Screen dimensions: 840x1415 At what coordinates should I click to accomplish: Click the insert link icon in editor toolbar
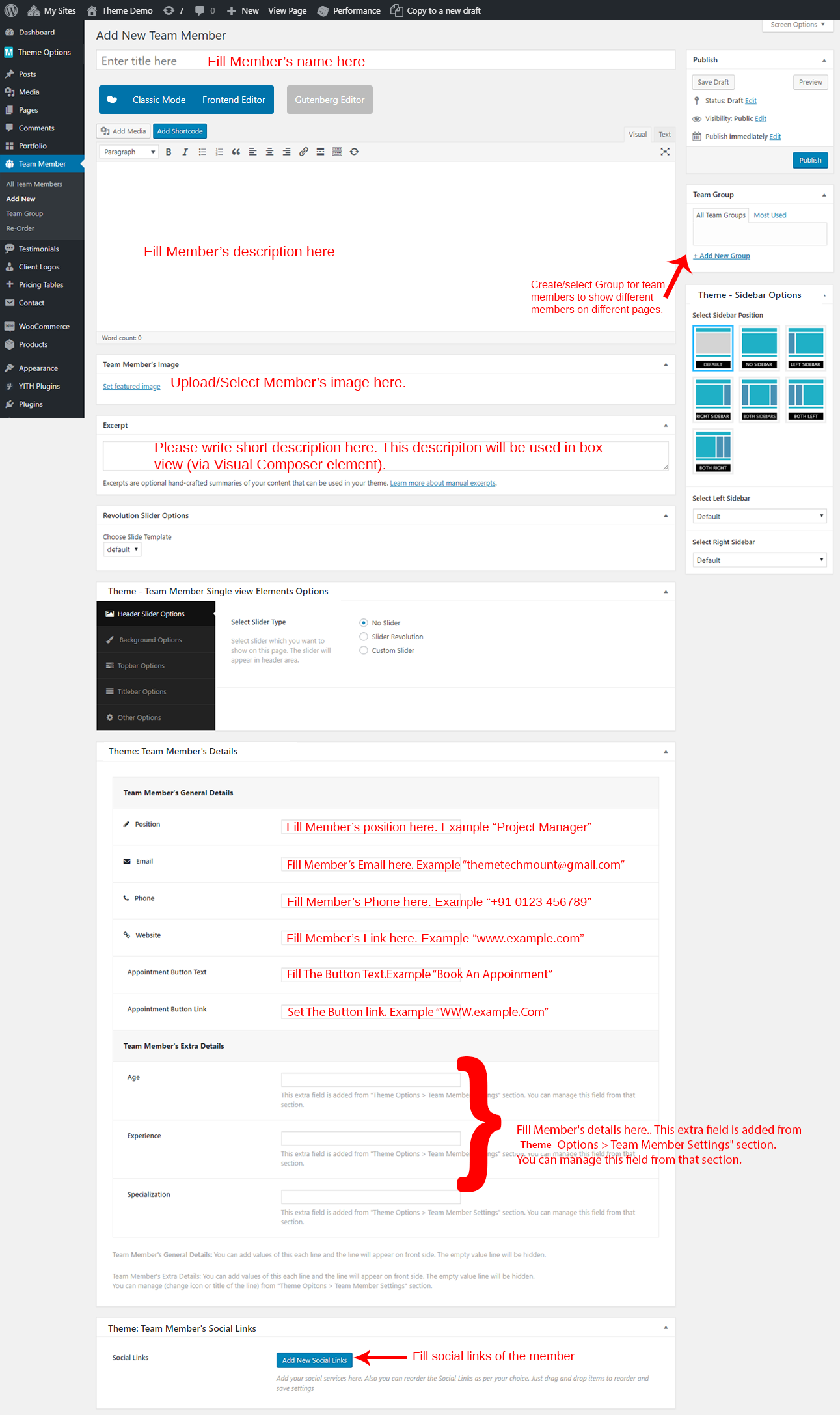(x=303, y=152)
